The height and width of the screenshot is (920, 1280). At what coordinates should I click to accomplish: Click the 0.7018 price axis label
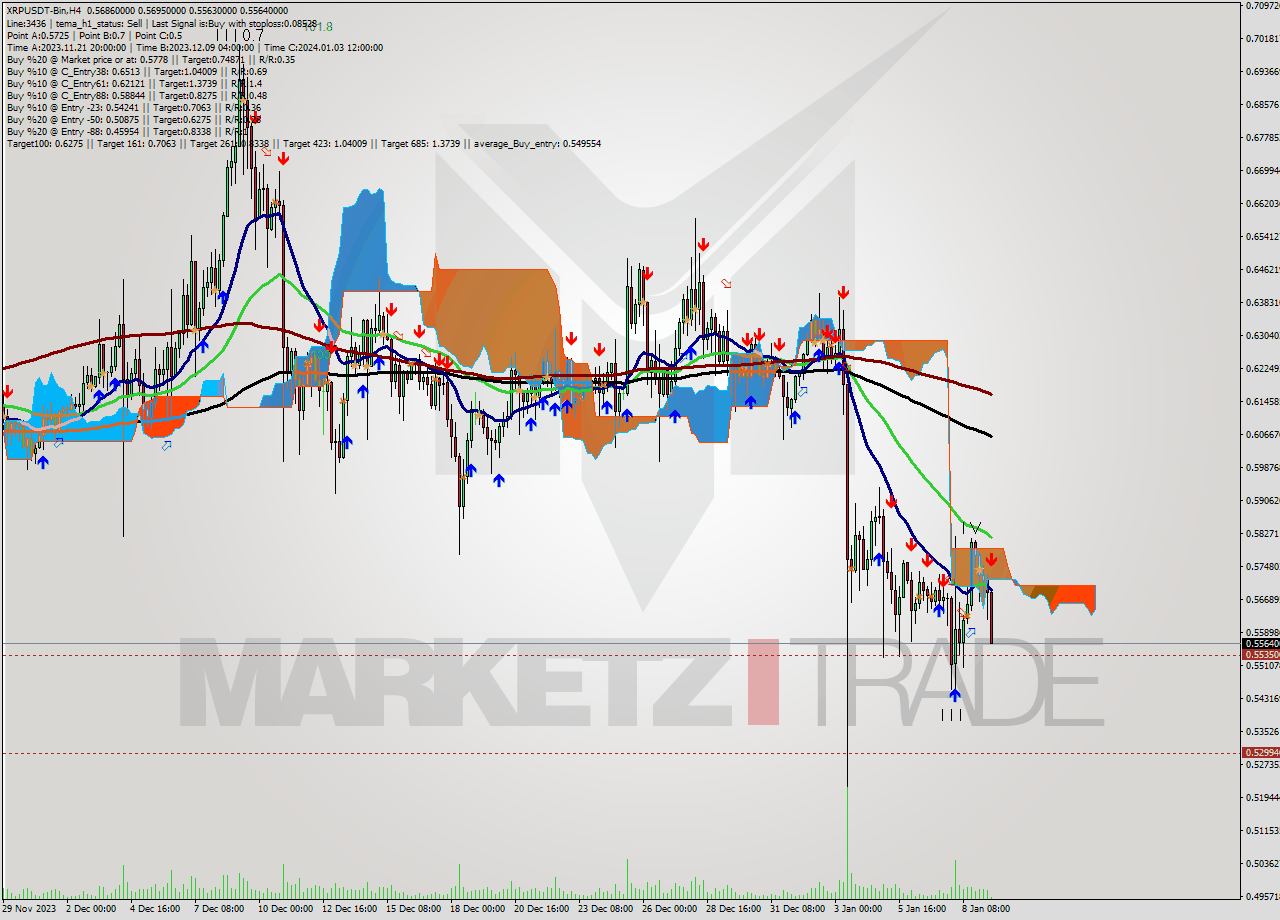pyautogui.click(x=1263, y=38)
